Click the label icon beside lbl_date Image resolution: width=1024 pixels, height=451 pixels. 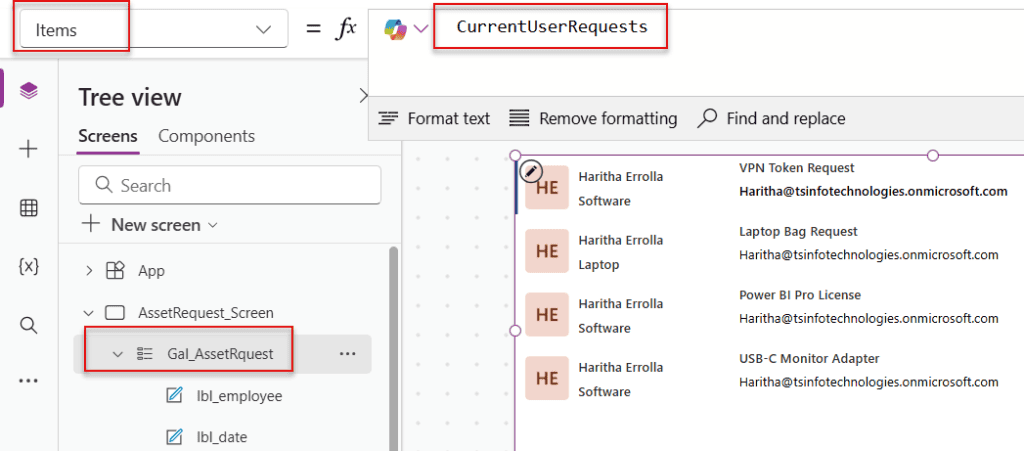(x=174, y=437)
